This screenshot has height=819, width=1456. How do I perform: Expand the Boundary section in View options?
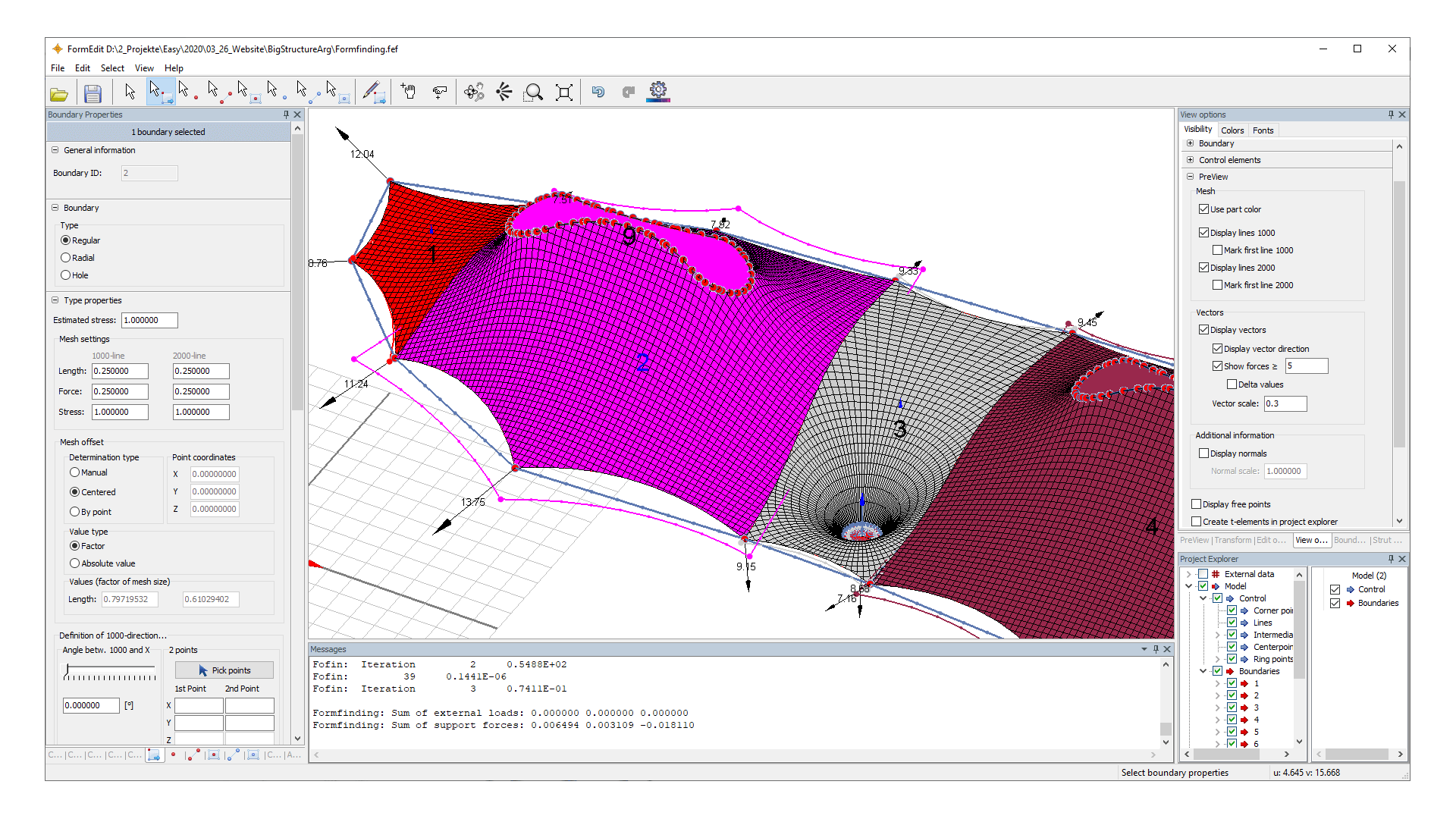[1191, 143]
